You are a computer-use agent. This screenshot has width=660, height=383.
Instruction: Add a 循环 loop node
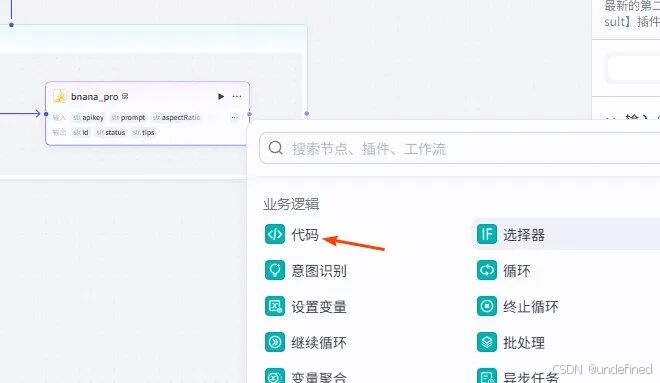504,270
